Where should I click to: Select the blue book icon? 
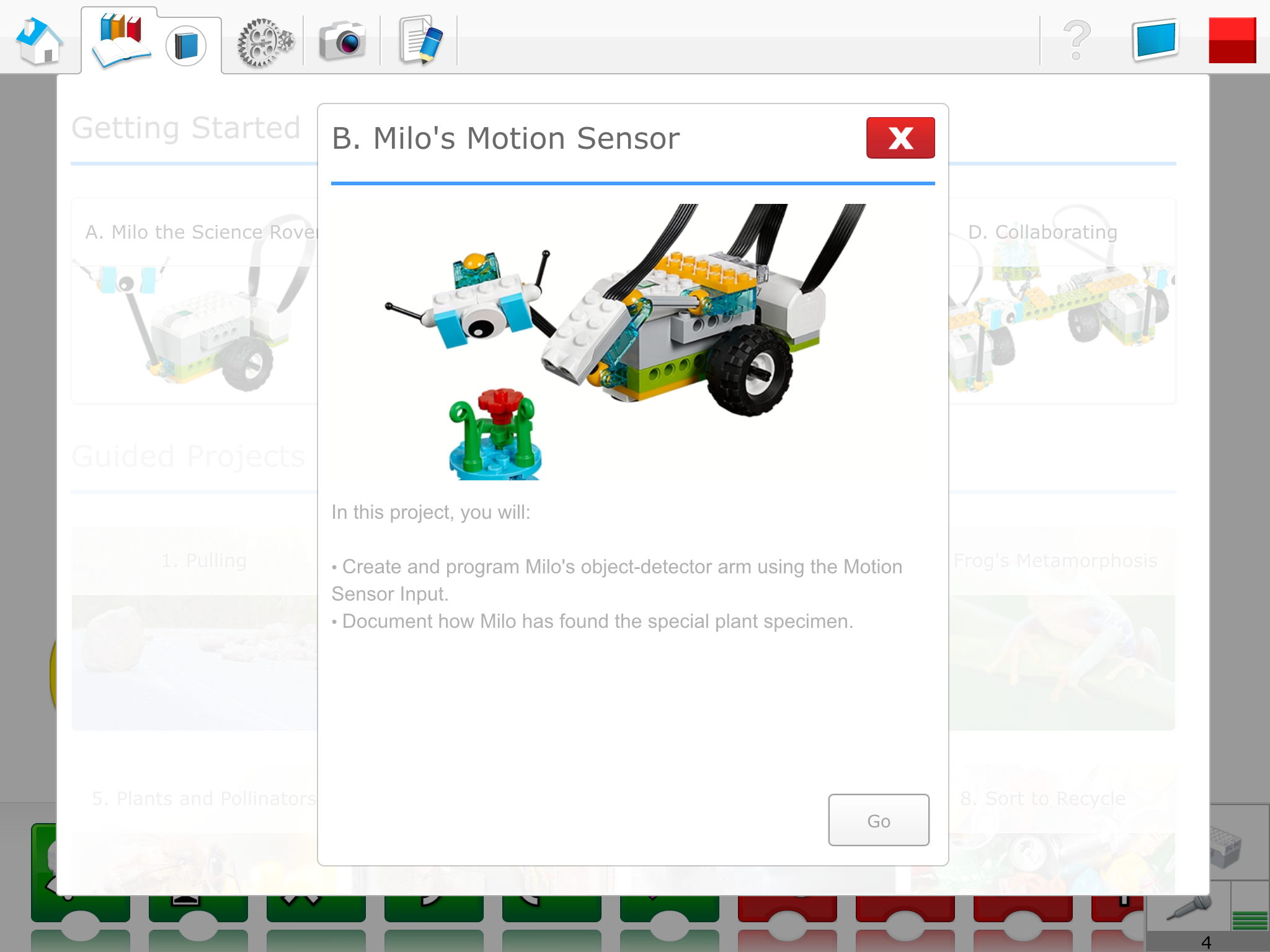[186, 46]
